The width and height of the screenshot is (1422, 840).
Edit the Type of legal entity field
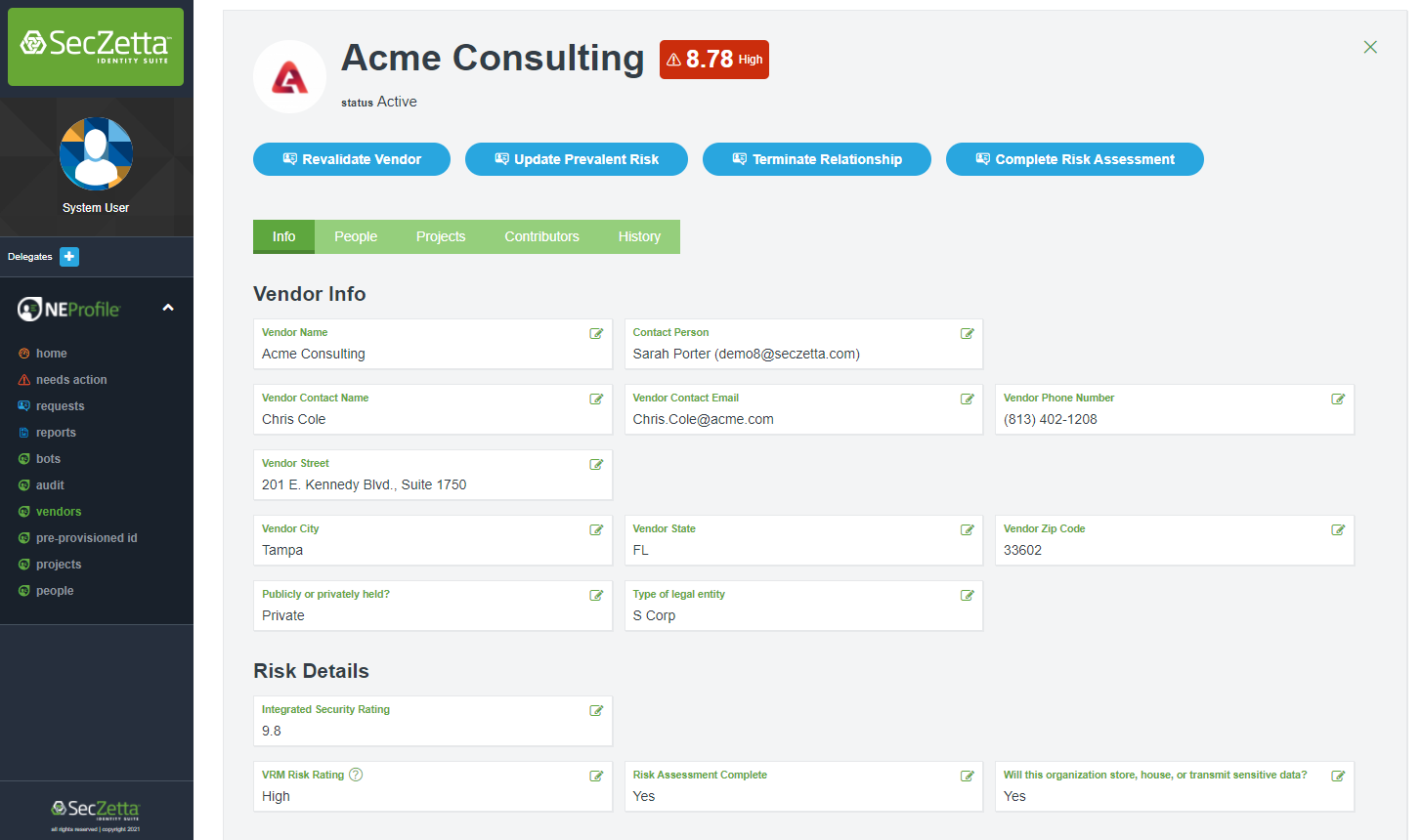point(968,596)
